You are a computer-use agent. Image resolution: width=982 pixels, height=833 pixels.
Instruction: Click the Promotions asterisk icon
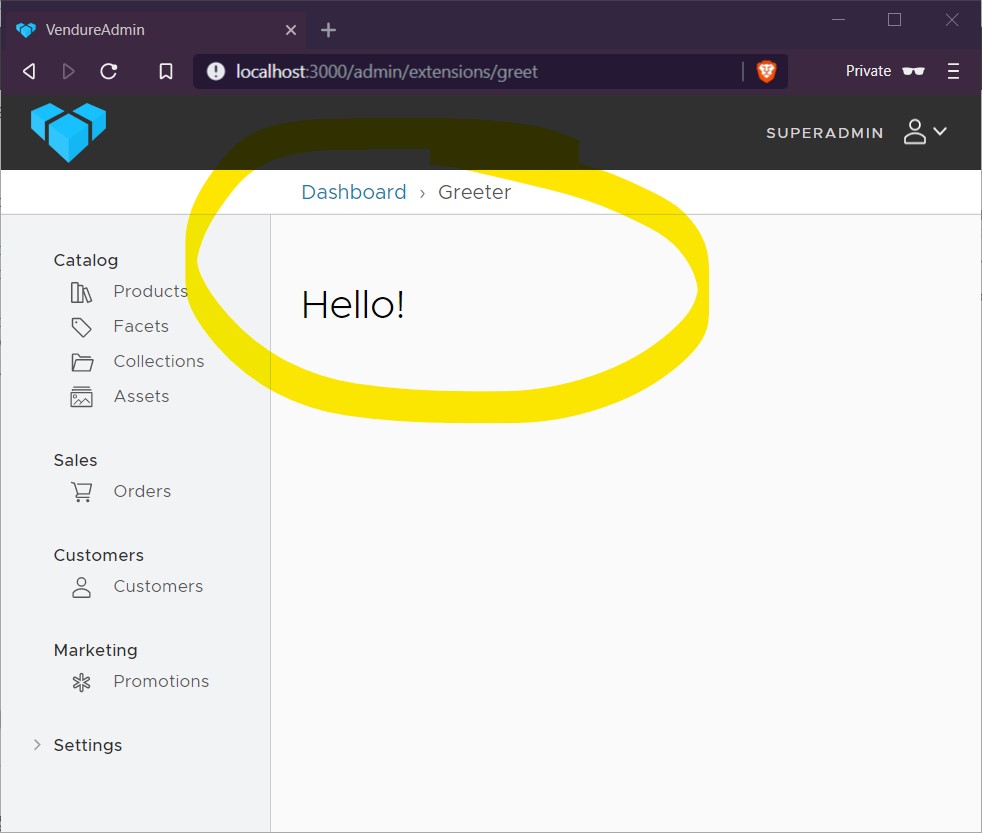pos(81,682)
